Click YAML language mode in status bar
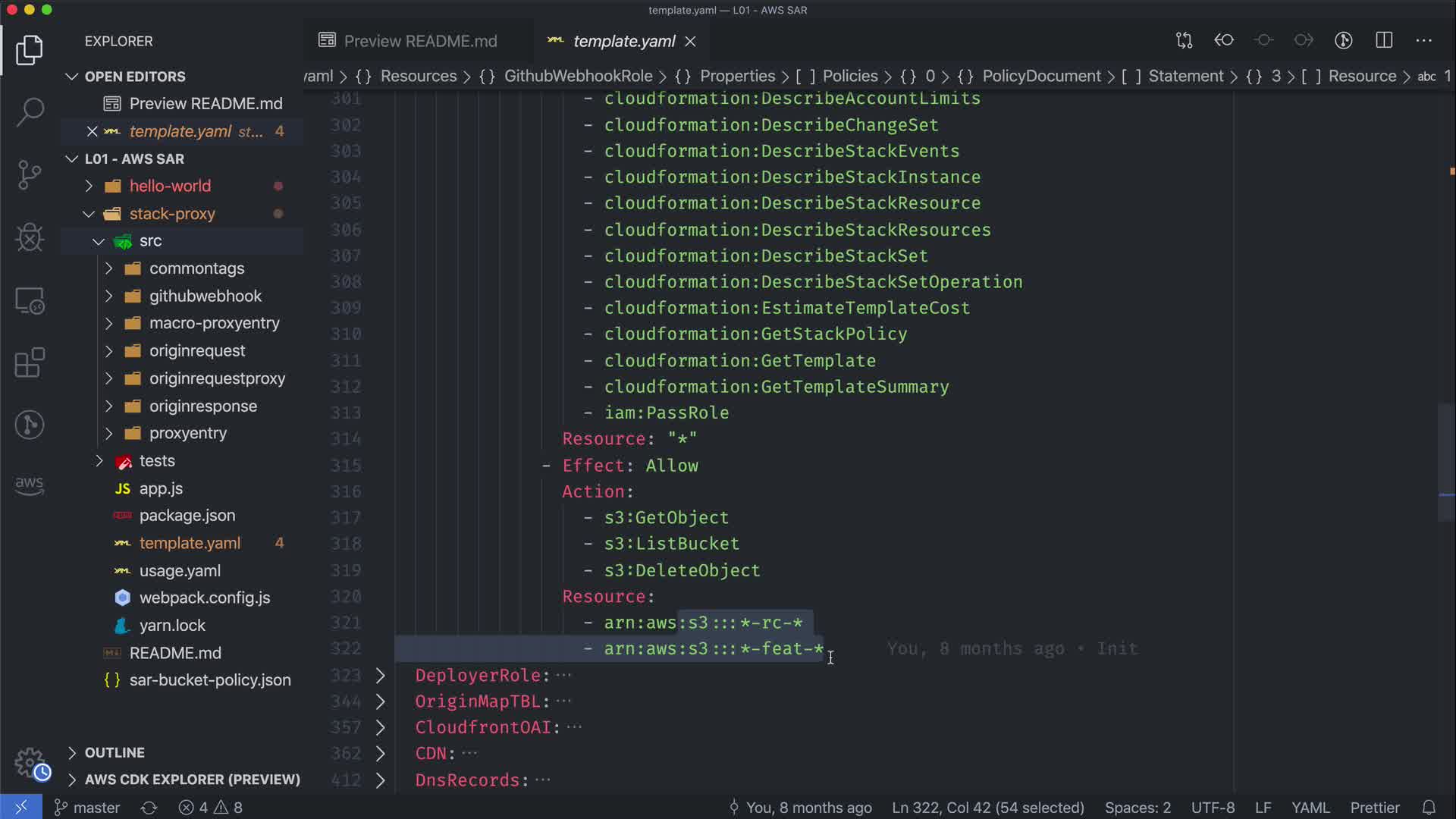 pyautogui.click(x=1310, y=808)
